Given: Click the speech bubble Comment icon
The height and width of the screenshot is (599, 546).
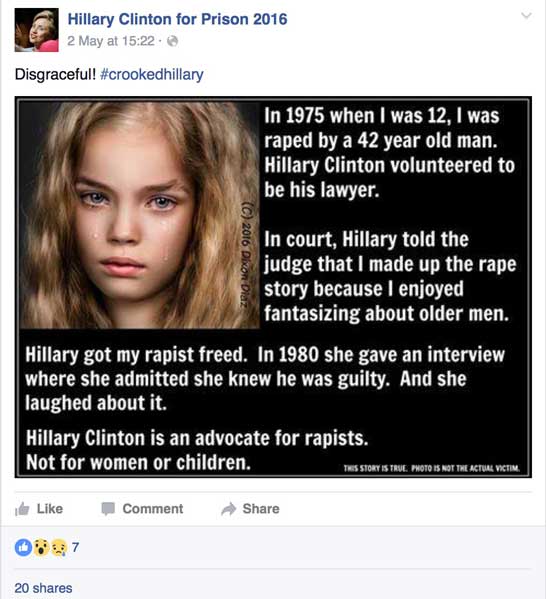Looking at the screenshot, I should tap(108, 509).
